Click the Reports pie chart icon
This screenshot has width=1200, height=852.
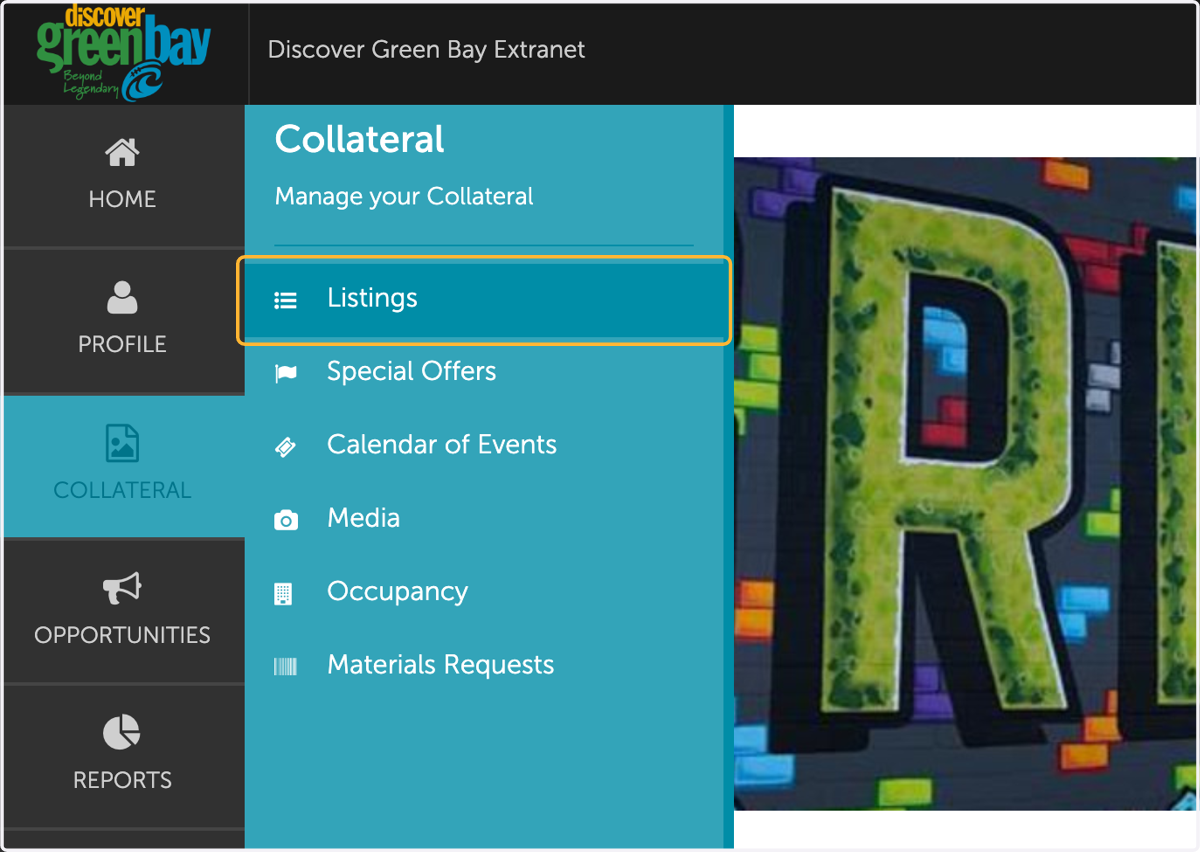coord(122,733)
